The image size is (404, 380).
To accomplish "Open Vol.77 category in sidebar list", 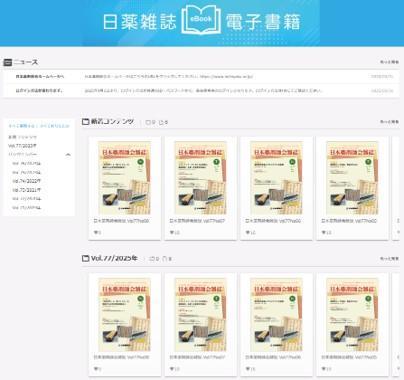I will 22,146.
